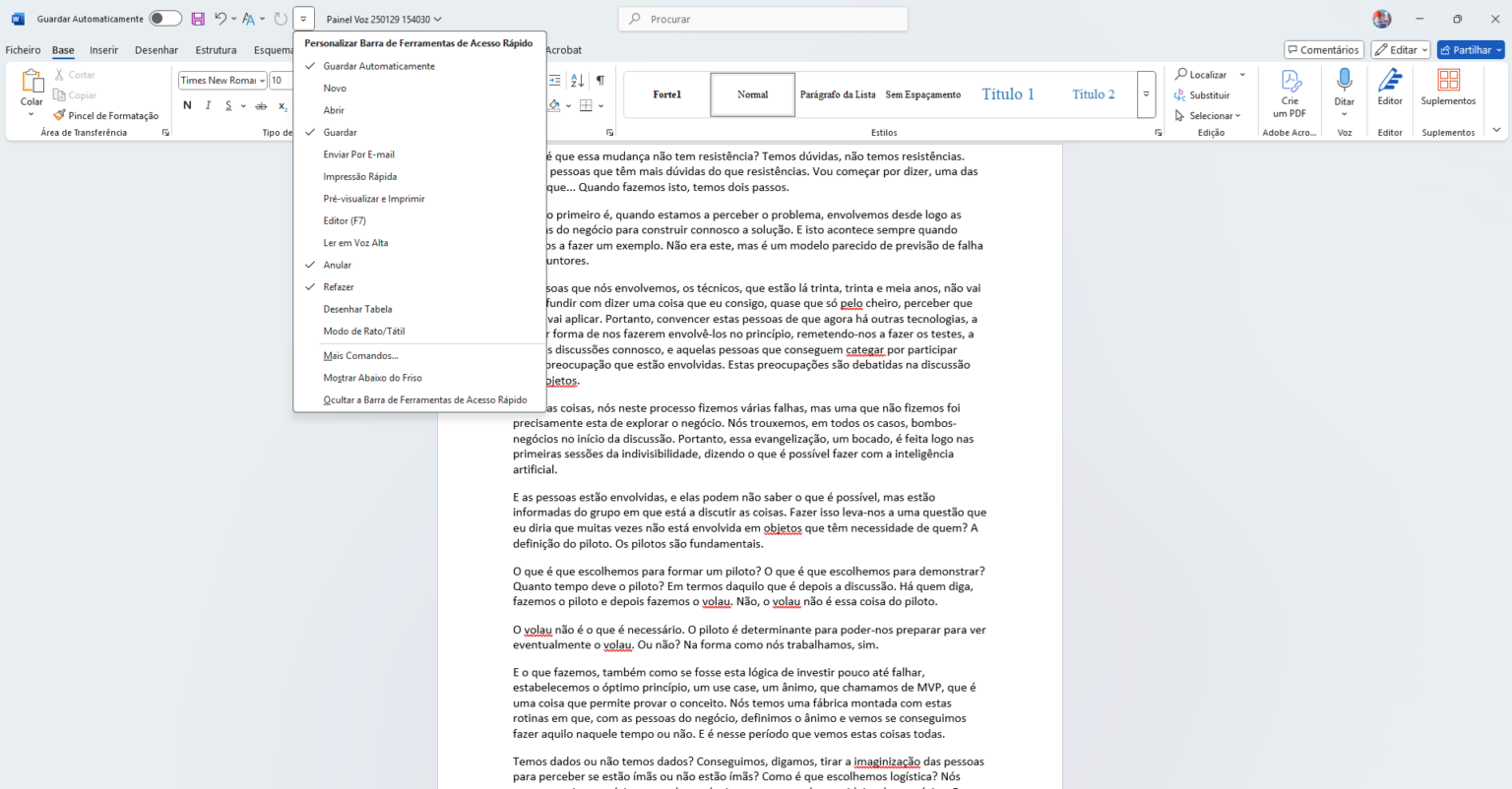Apply the Sem Espaçamento style
The width and height of the screenshot is (1512, 789).
coord(922,94)
